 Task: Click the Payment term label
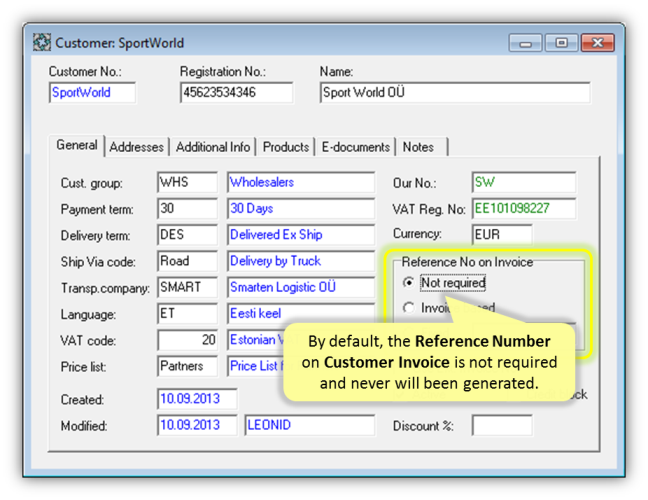tap(97, 210)
